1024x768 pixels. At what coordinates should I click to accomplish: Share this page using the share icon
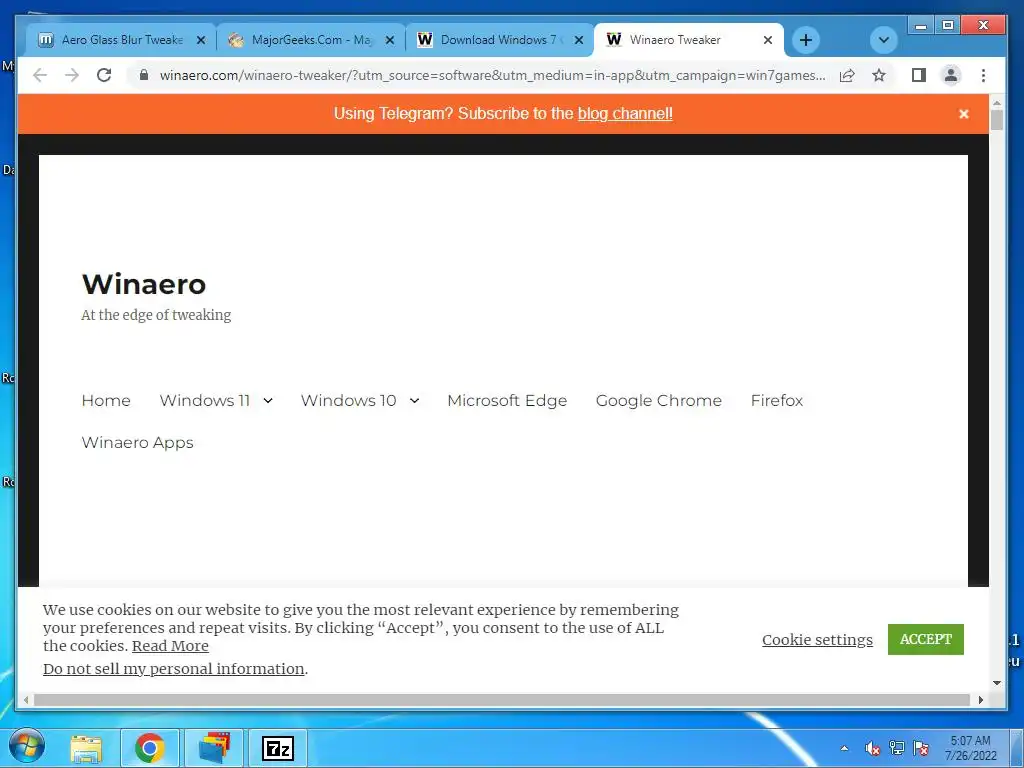coord(847,75)
